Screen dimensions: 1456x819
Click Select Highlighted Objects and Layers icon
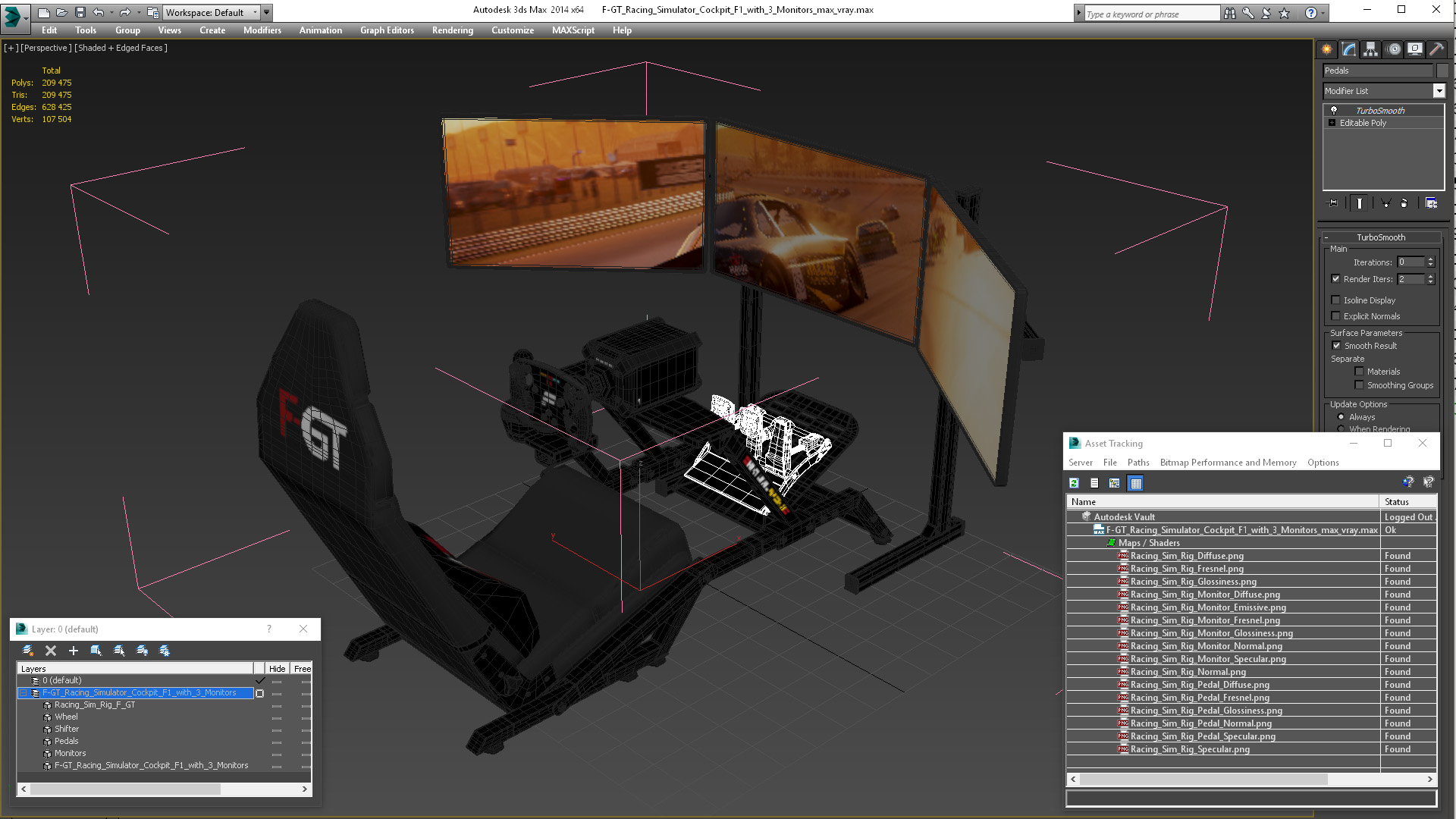(x=96, y=651)
